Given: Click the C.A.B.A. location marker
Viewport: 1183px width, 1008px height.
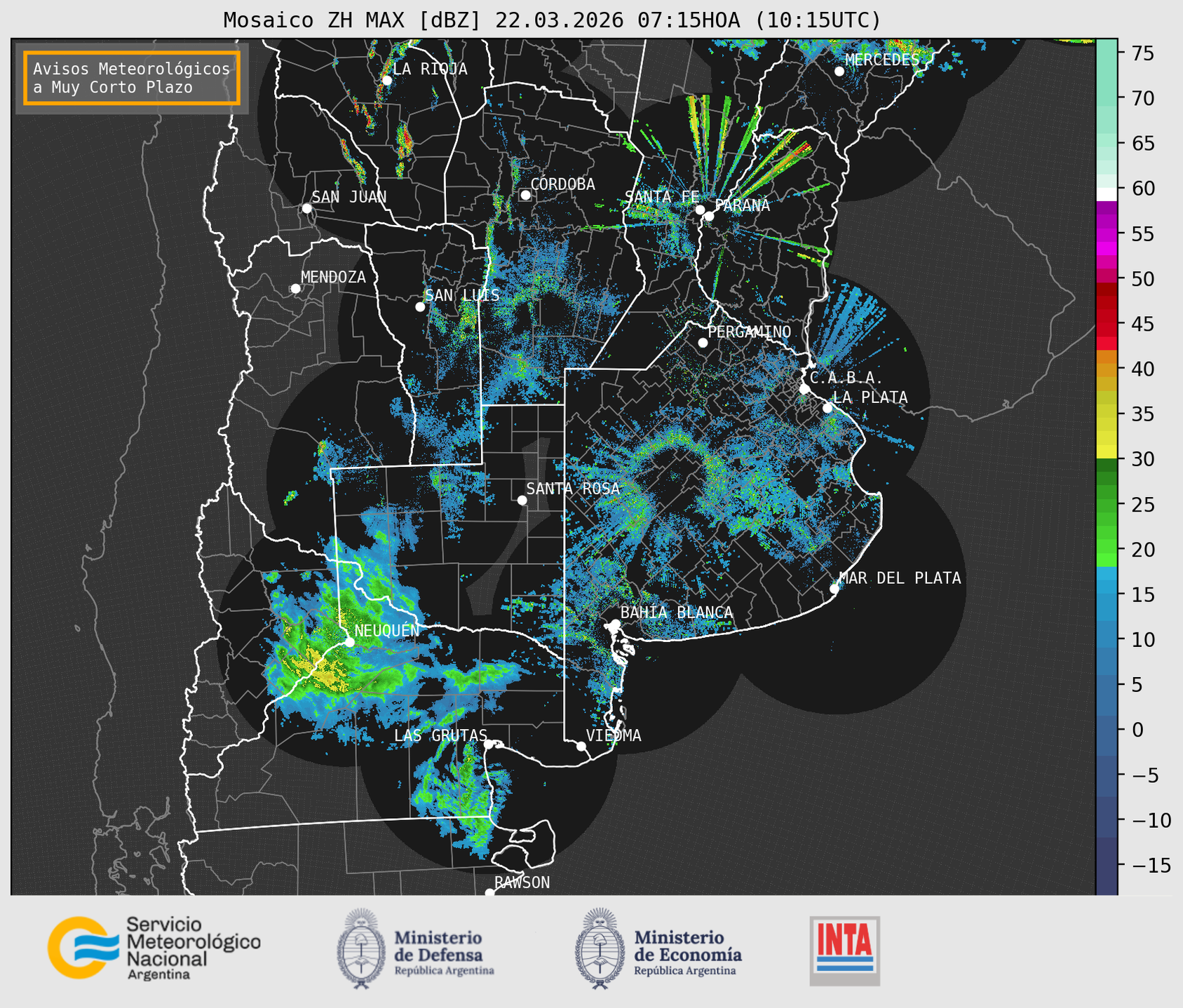Looking at the screenshot, I should pos(804,389).
